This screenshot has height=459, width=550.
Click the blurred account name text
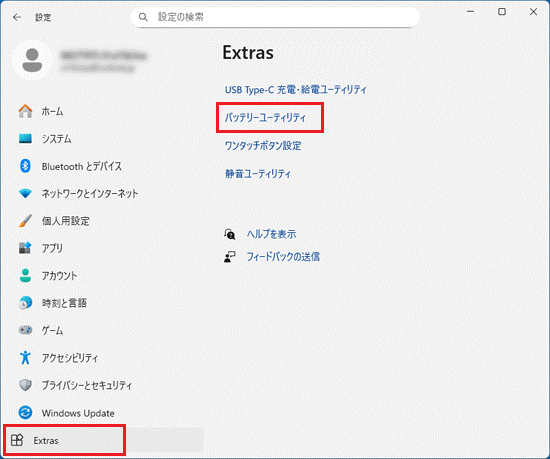click(x=103, y=56)
